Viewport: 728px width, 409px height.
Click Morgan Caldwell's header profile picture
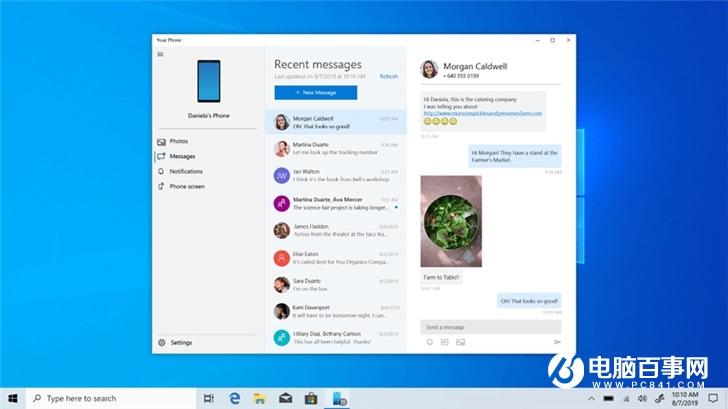(x=429, y=69)
